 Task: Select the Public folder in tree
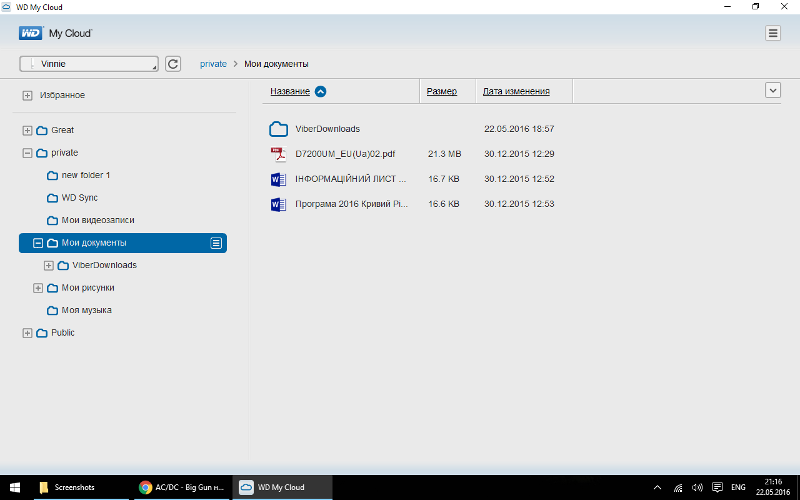[x=63, y=332]
